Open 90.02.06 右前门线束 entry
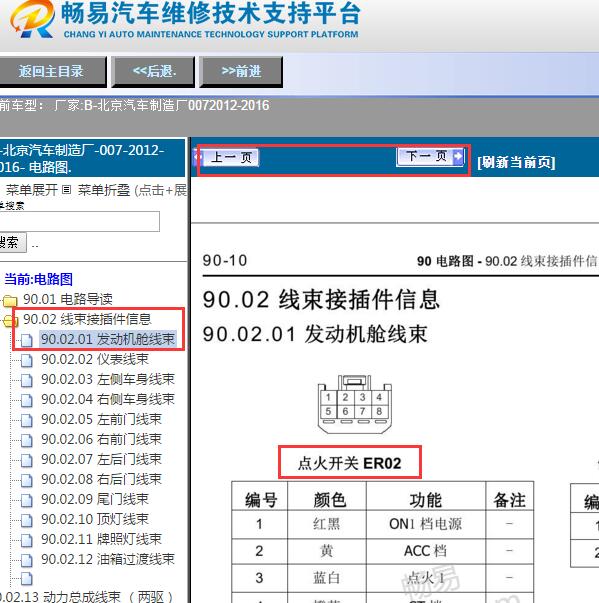This screenshot has height=603, width=599. [101, 439]
